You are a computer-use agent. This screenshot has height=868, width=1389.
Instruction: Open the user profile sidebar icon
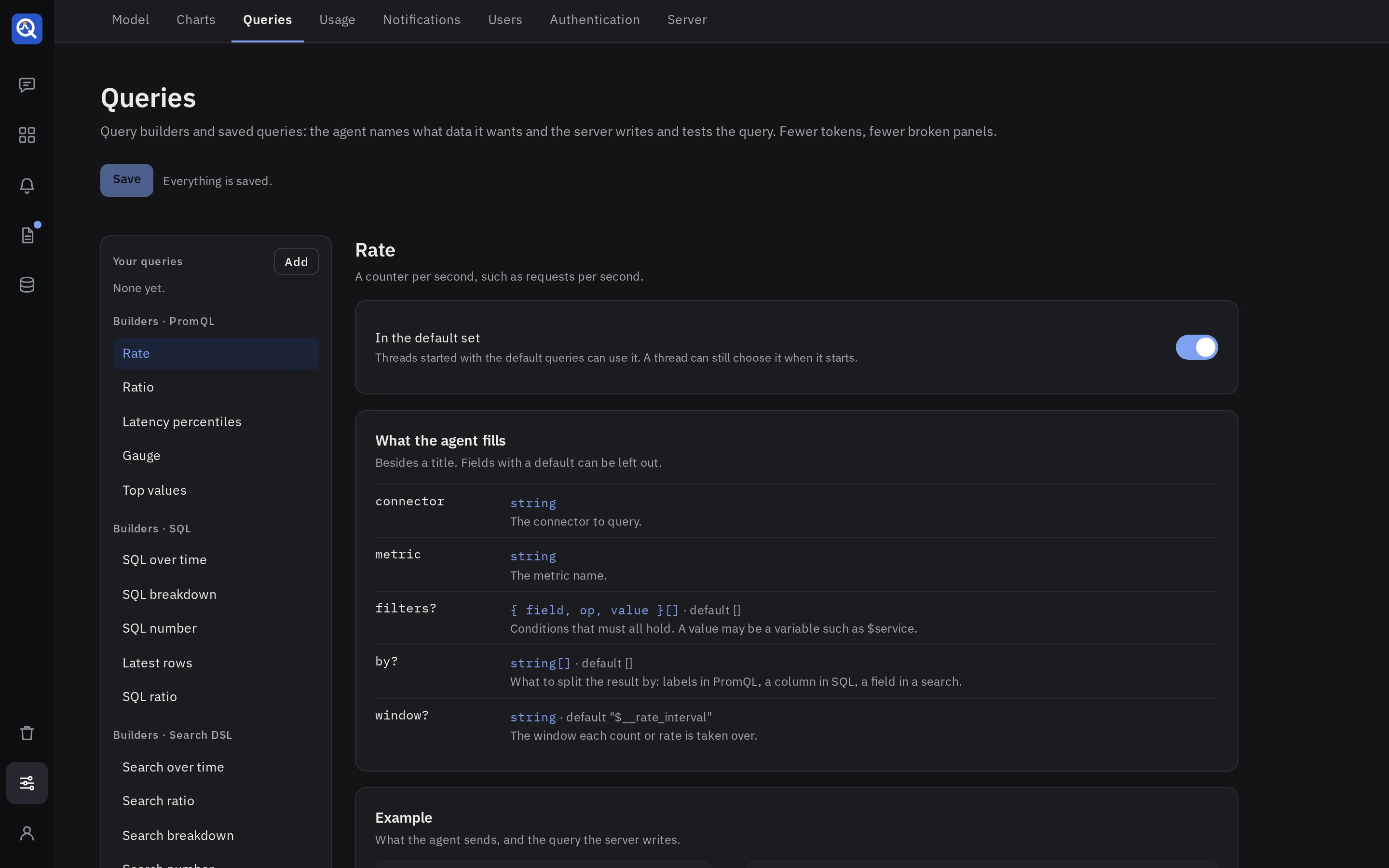[x=27, y=833]
